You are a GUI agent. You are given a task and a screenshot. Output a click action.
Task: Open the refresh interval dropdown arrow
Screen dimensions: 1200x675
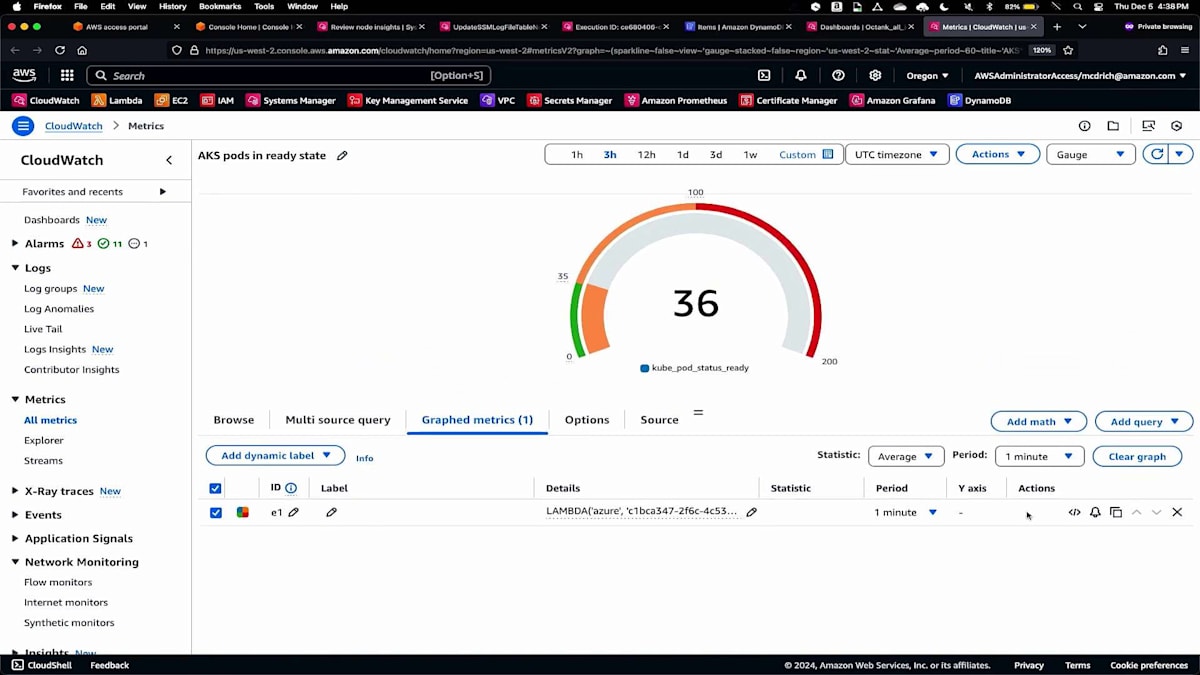(1181, 154)
